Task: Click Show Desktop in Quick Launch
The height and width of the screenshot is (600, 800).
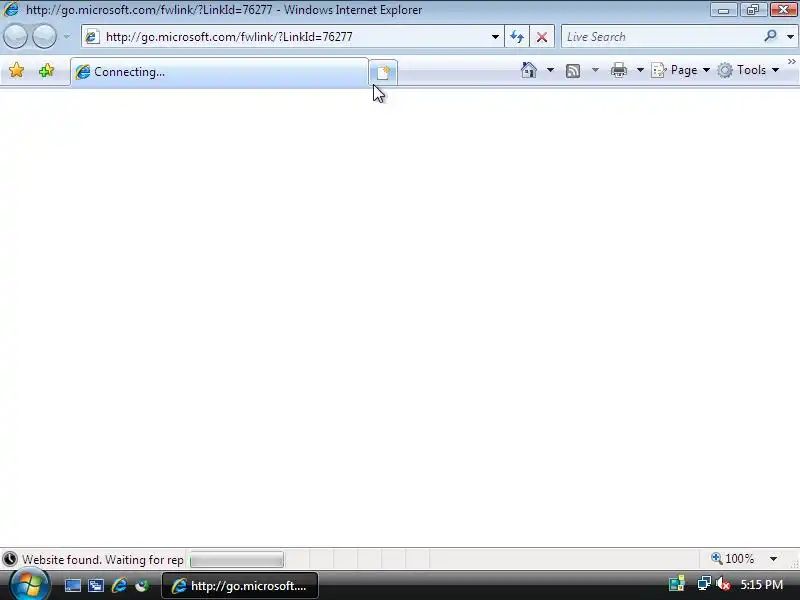Action: (x=72, y=585)
